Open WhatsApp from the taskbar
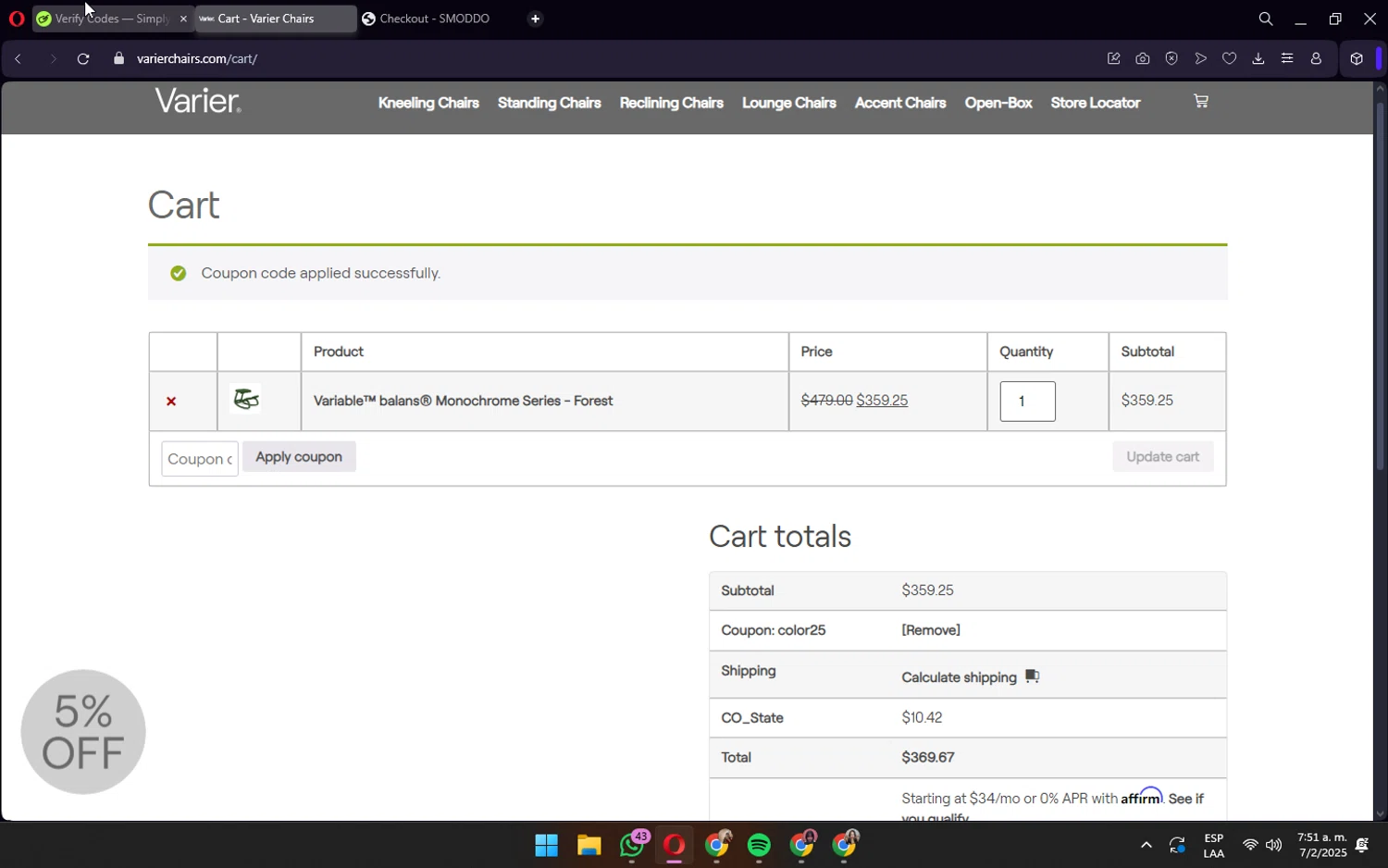This screenshot has height=868, width=1388. pyautogui.click(x=633, y=846)
